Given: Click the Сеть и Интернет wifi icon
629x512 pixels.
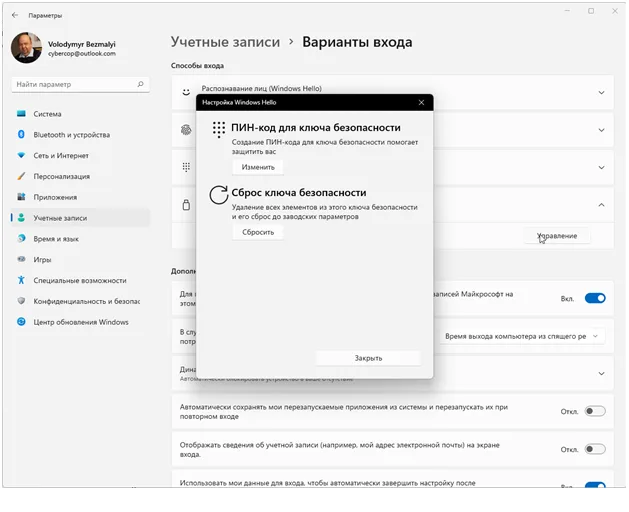Looking at the screenshot, I should [21, 155].
